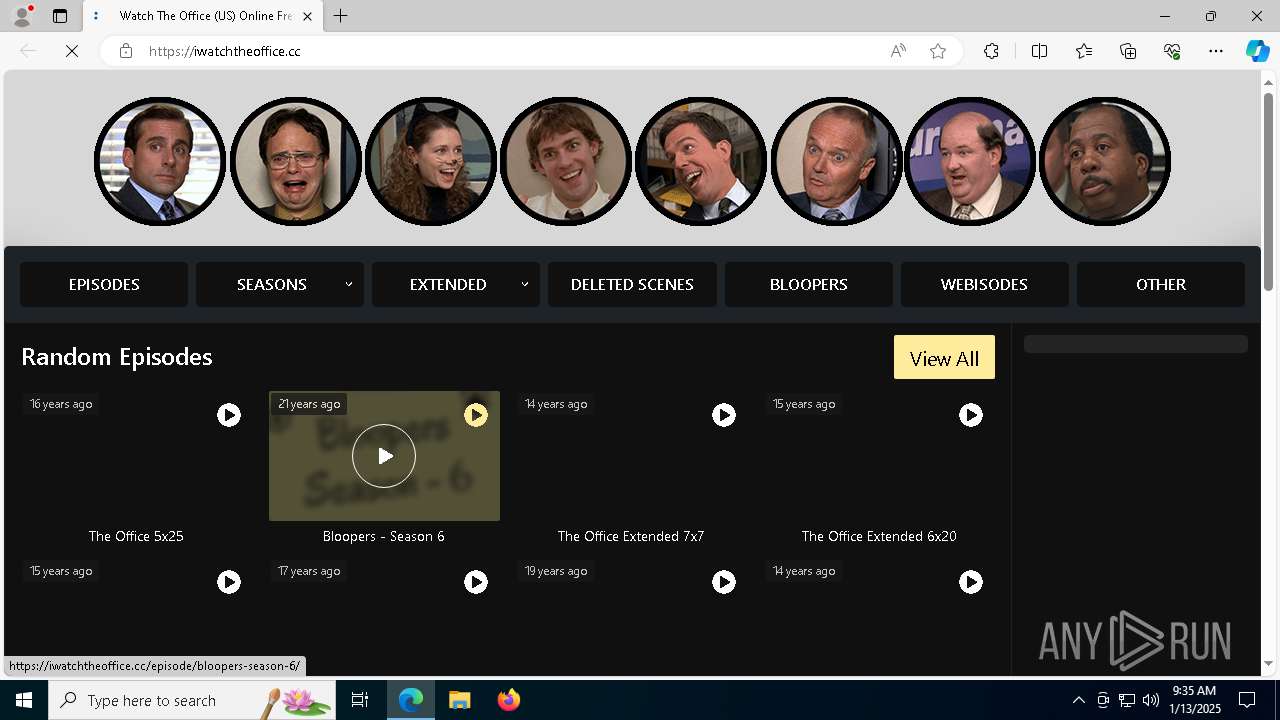Open the tab actions menu icon

[60, 16]
